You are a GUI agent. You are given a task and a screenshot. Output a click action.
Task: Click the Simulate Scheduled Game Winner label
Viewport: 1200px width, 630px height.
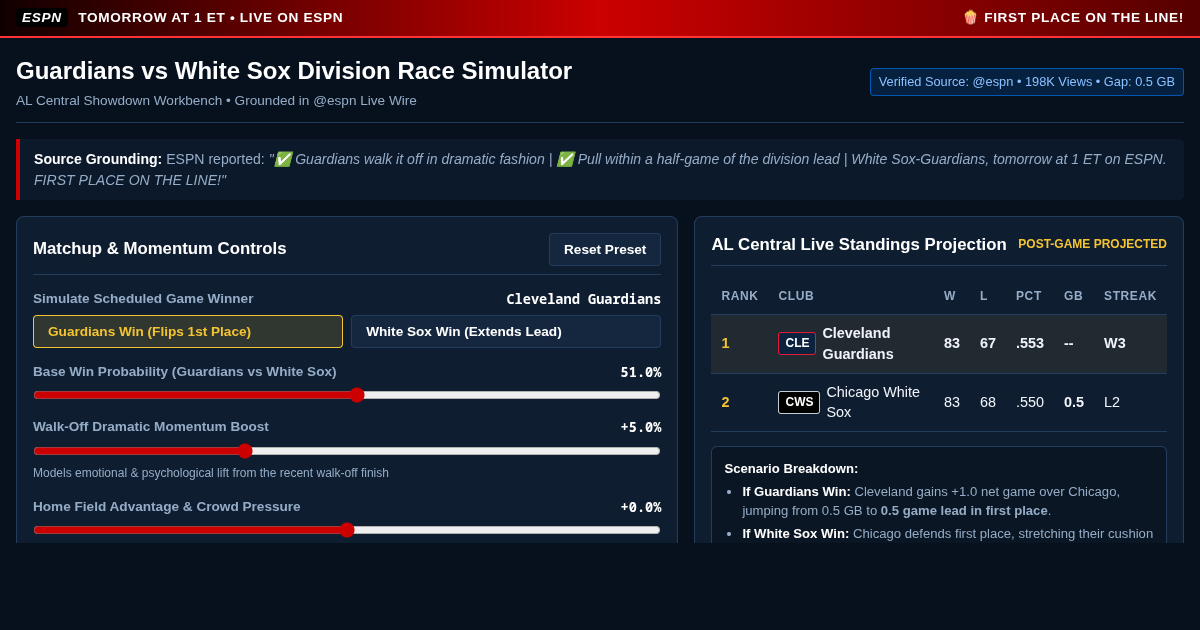coord(143,298)
